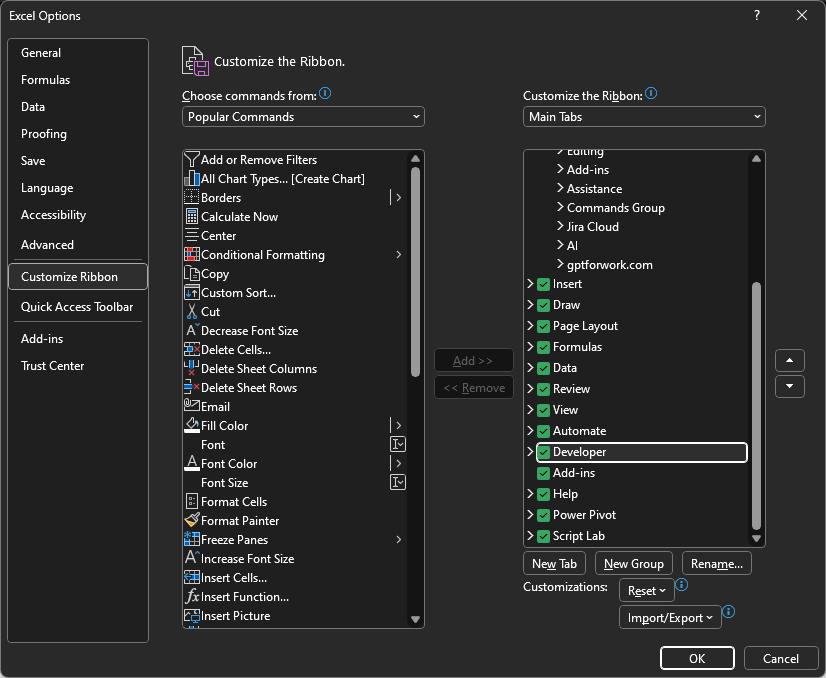Click the Fill Color bucket icon
826x678 pixels.
(192, 426)
